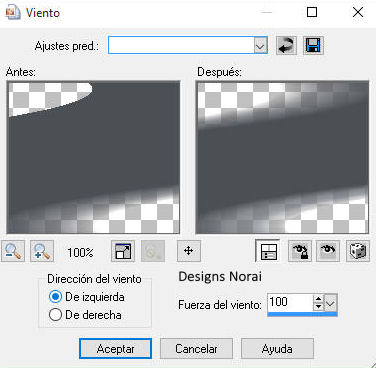Toggle the show/hide previews icon
This screenshot has width=376, height=368.
268,251
